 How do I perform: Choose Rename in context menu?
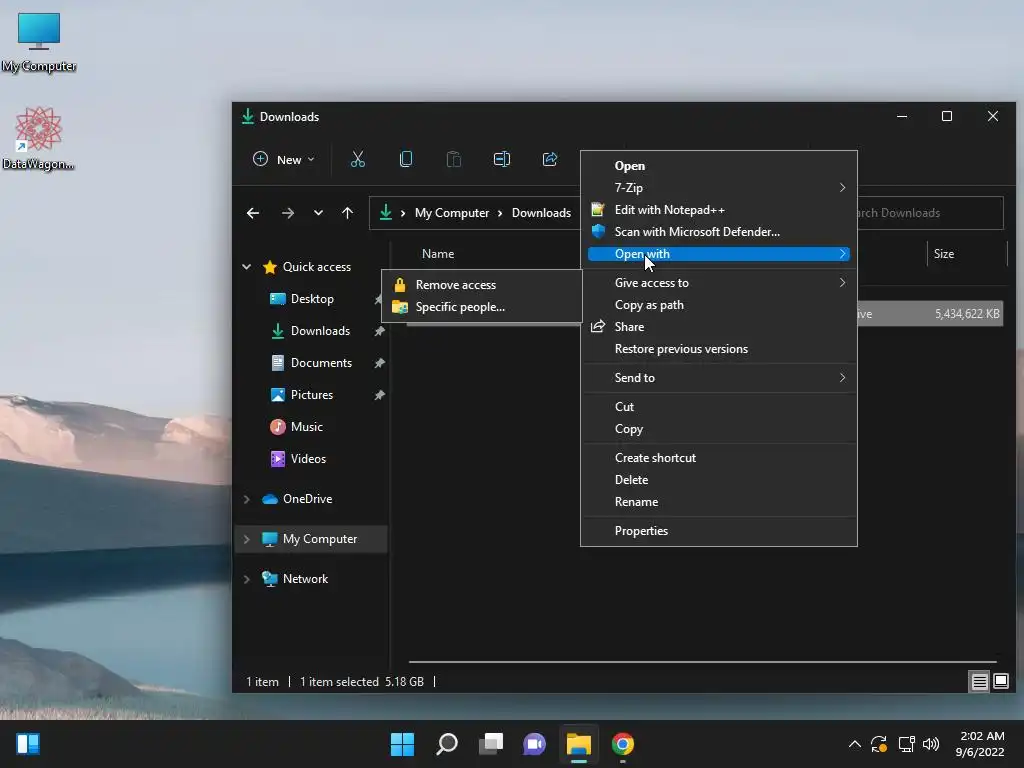[718, 502]
